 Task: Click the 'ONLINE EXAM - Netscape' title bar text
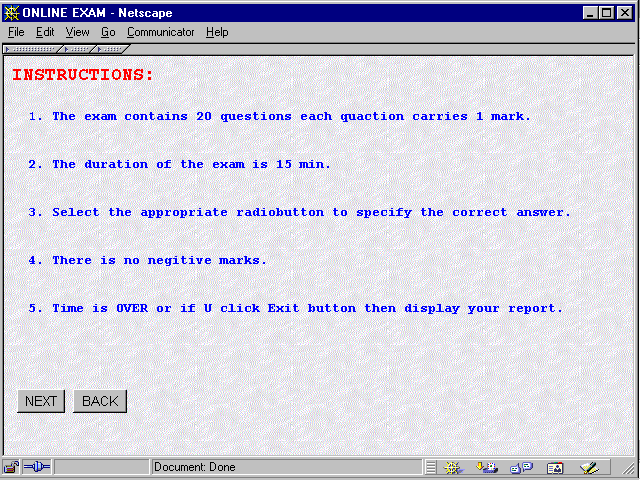click(x=98, y=13)
